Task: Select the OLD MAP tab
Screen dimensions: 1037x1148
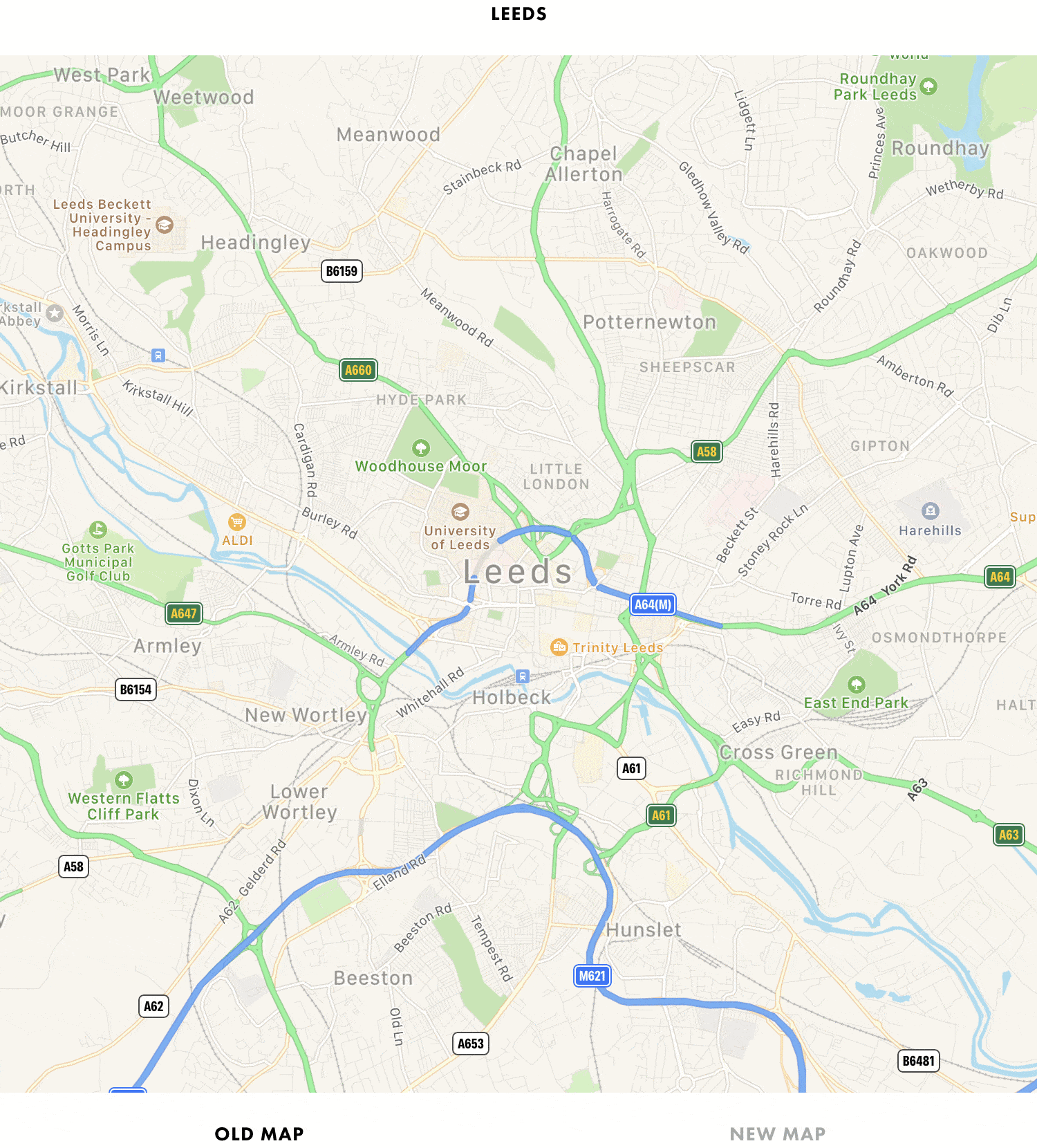Action: (259, 1134)
